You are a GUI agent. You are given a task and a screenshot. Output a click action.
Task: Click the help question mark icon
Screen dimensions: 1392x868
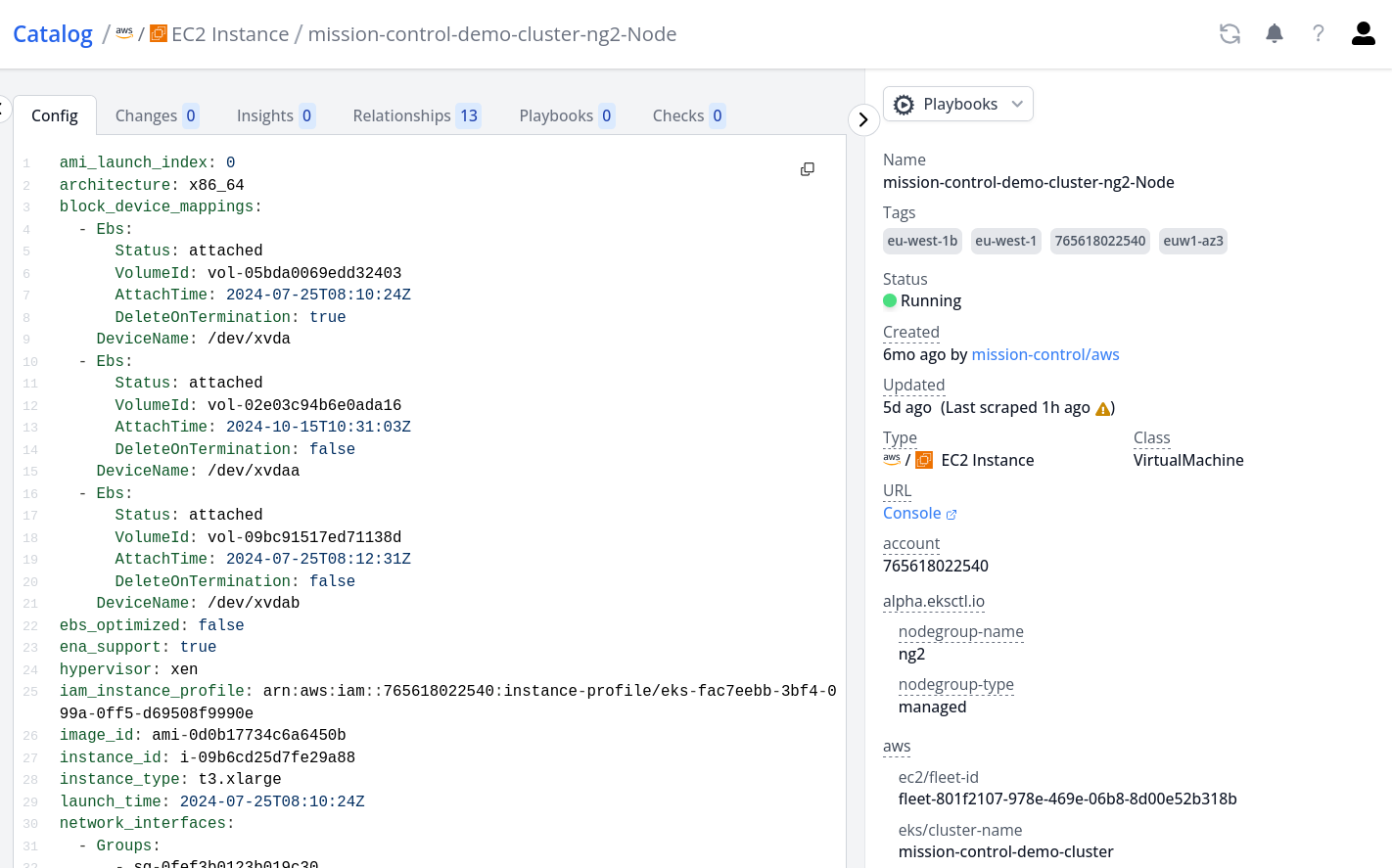(1318, 34)
